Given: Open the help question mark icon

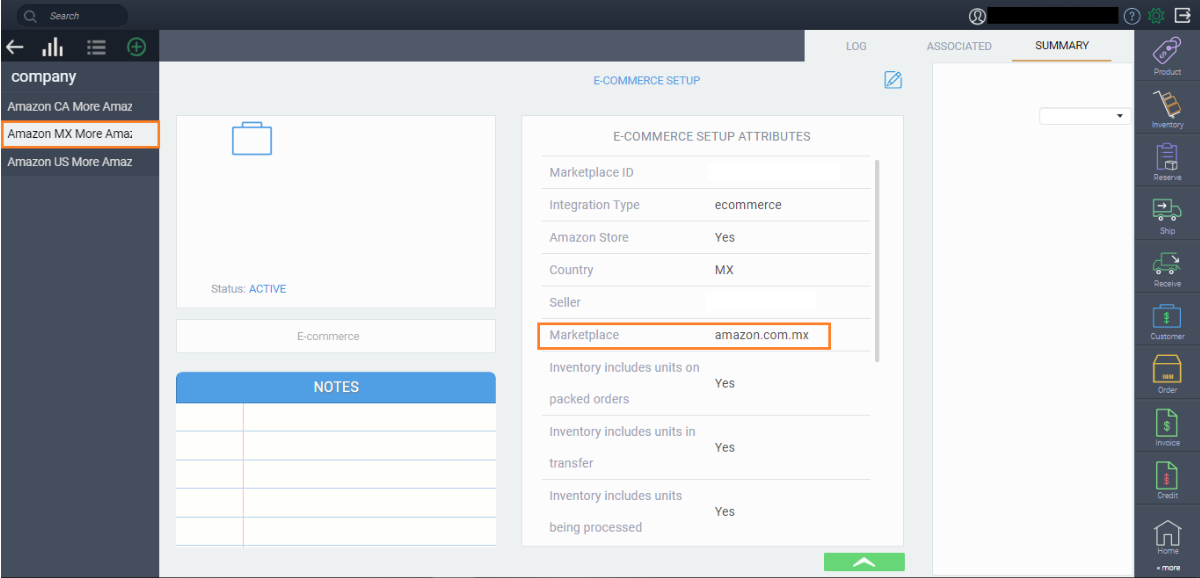Looking at the screenshot, I should (x=1132, y=16).
